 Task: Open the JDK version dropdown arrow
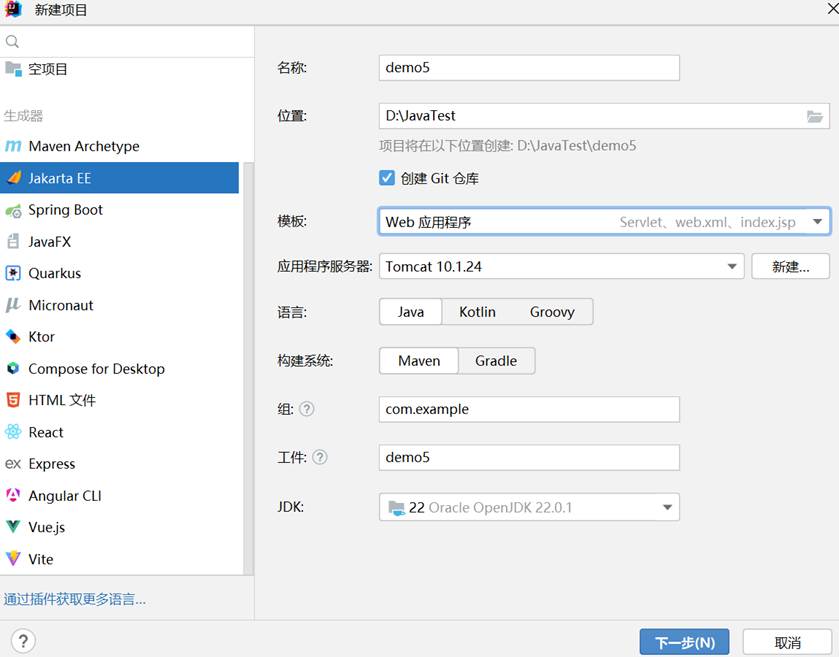667,507
